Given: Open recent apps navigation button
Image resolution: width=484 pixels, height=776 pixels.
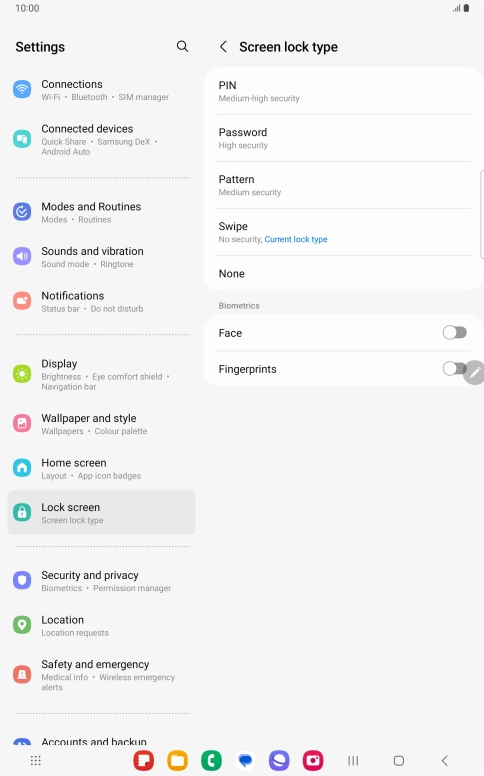Looking at the screenshot, I should 353,761.
